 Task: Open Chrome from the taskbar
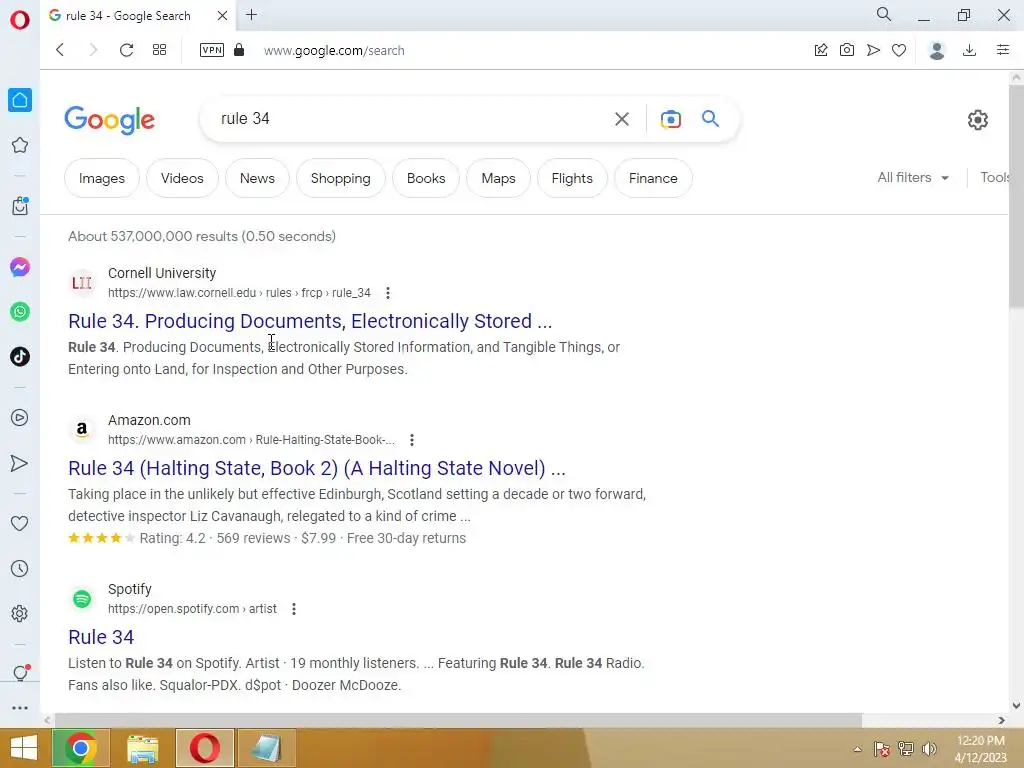[81, 748]
